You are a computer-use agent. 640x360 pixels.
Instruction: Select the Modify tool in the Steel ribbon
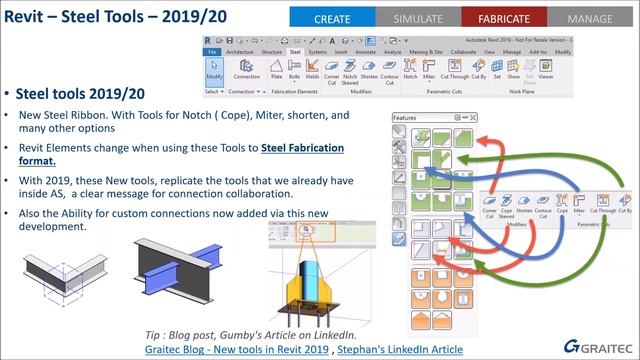(214, 72)
